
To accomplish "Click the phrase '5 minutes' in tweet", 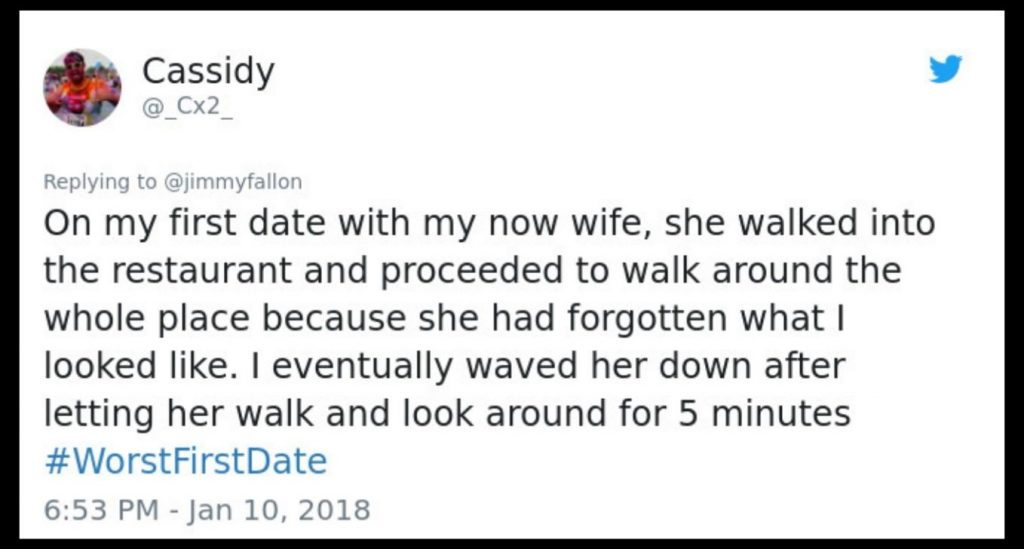I will click(x=764, y=413).
